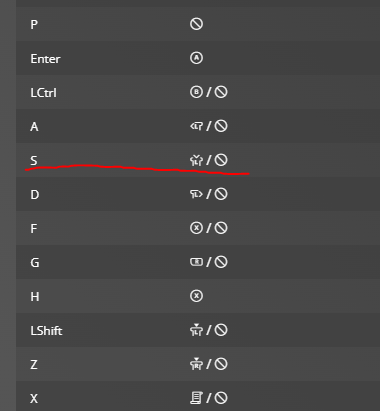The width and height of the screenshot is (380, 411).
Task: Click the Enter key binding label
Action: tap(45, 59)
